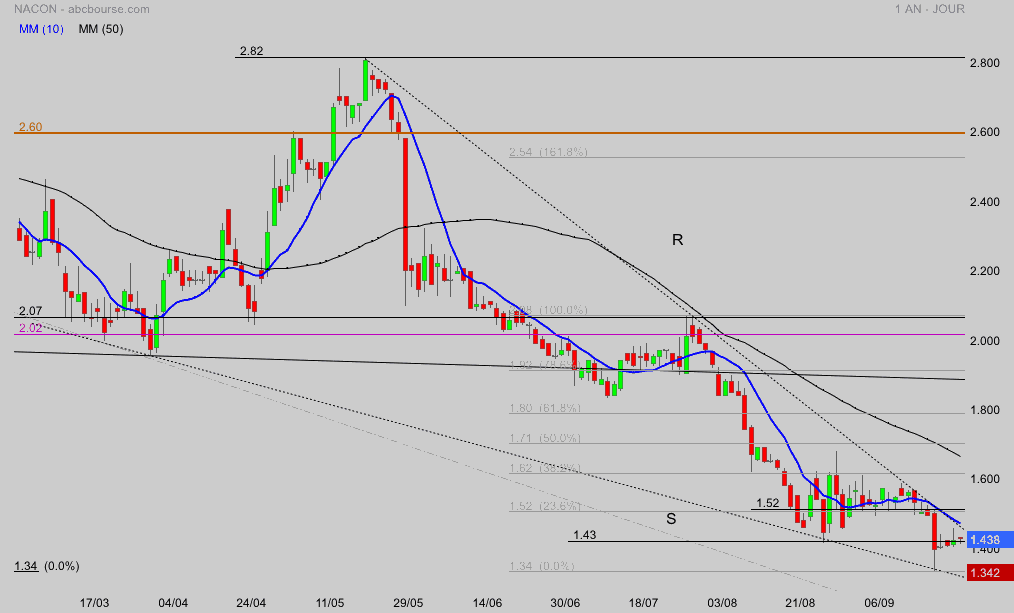The image size is (1014, 613).
Task: Select the "2.400" price axis value
Action: pos(985,202)
